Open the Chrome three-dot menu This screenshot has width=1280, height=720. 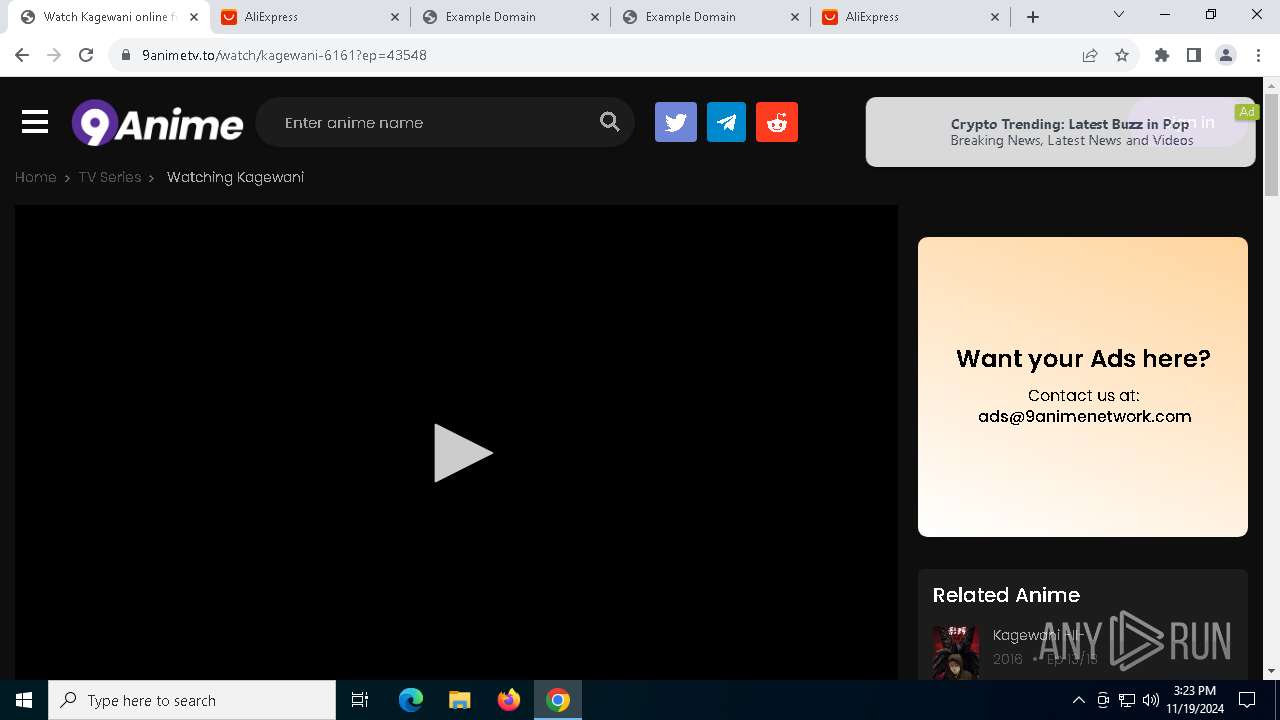1258,55
